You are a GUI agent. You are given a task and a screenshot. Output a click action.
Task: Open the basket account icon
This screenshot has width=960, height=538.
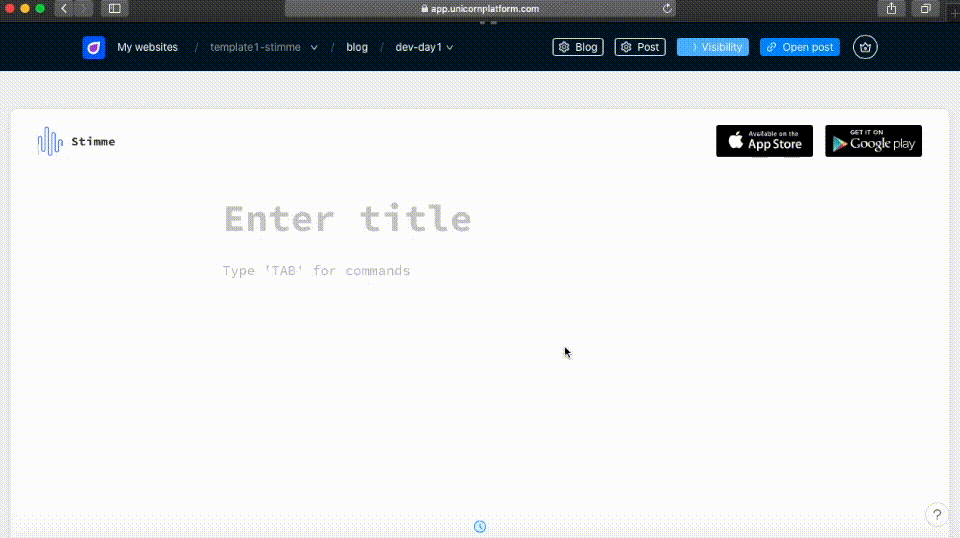[865, 47]
